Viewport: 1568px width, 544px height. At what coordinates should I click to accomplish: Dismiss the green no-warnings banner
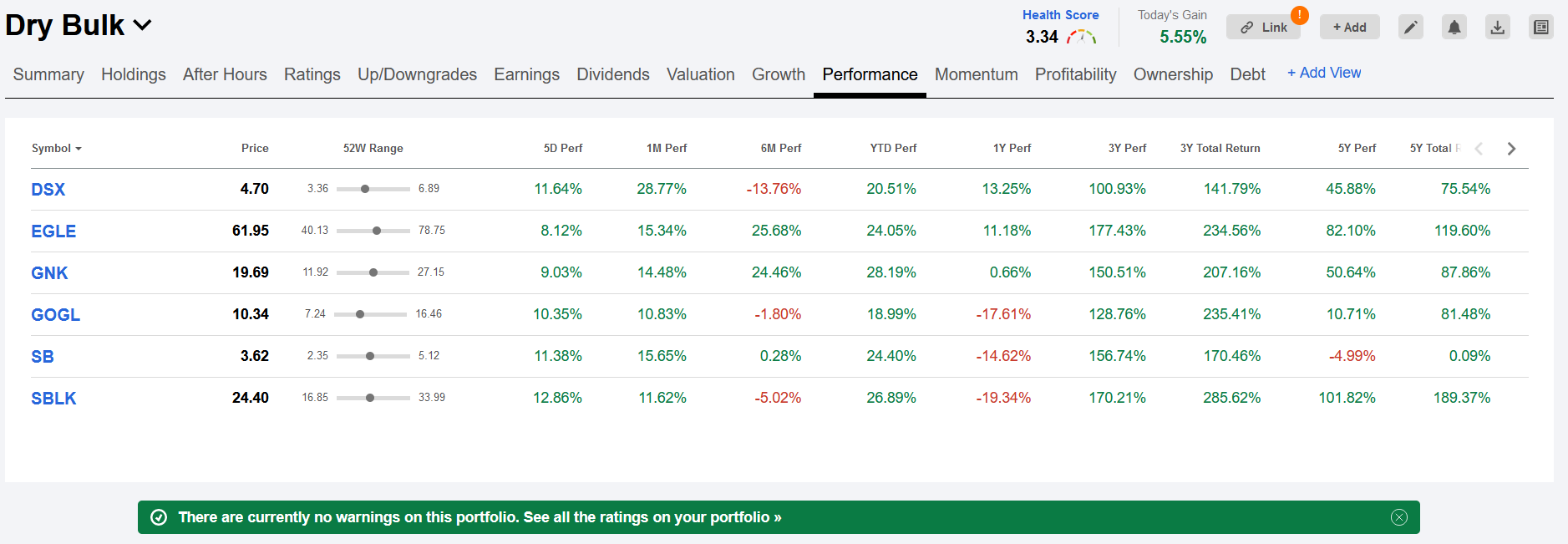pos(1399,517)
